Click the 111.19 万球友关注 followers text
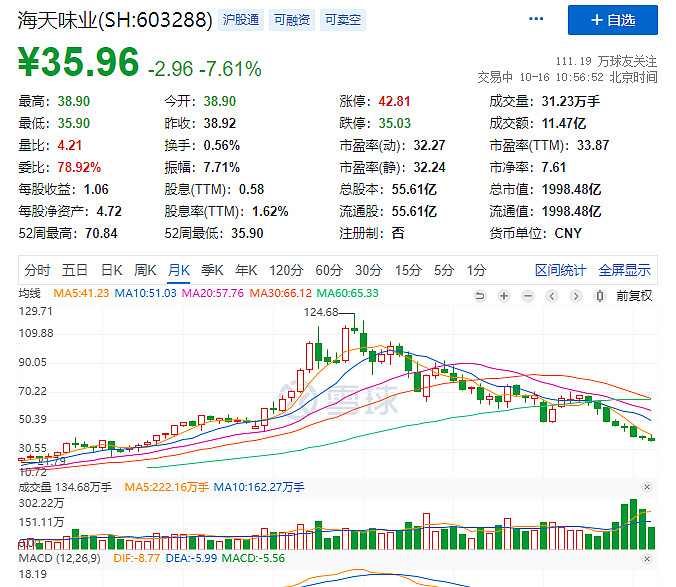The width and height of the screenshot is (676, 587). click(x=606, y=61)
